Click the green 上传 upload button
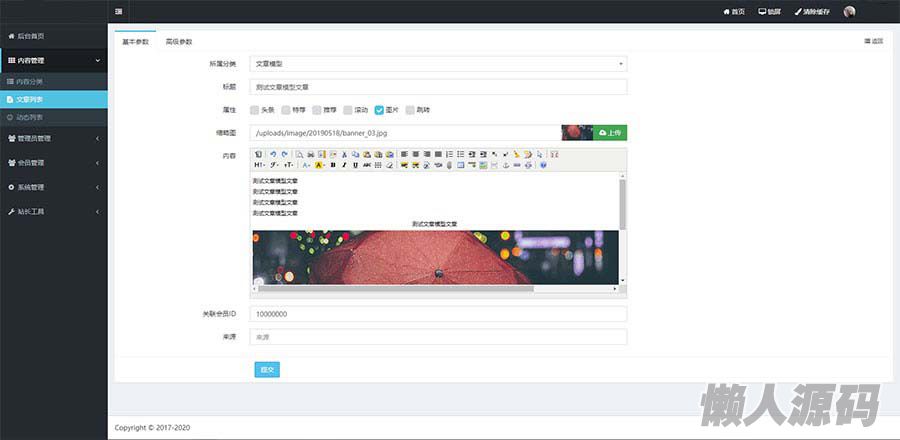 pos(610,133)
